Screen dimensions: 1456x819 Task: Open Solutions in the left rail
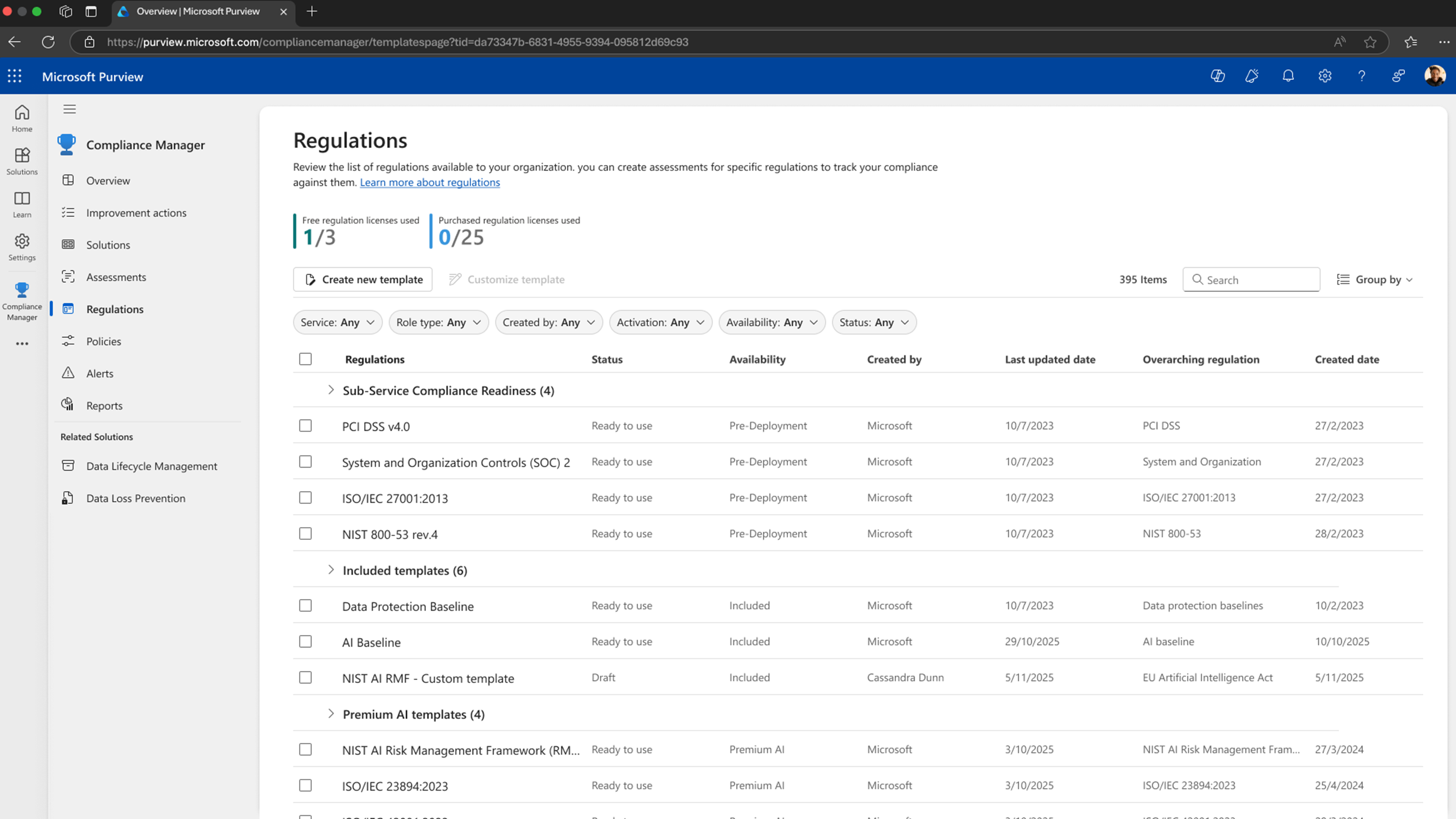[x=22, y=161]
